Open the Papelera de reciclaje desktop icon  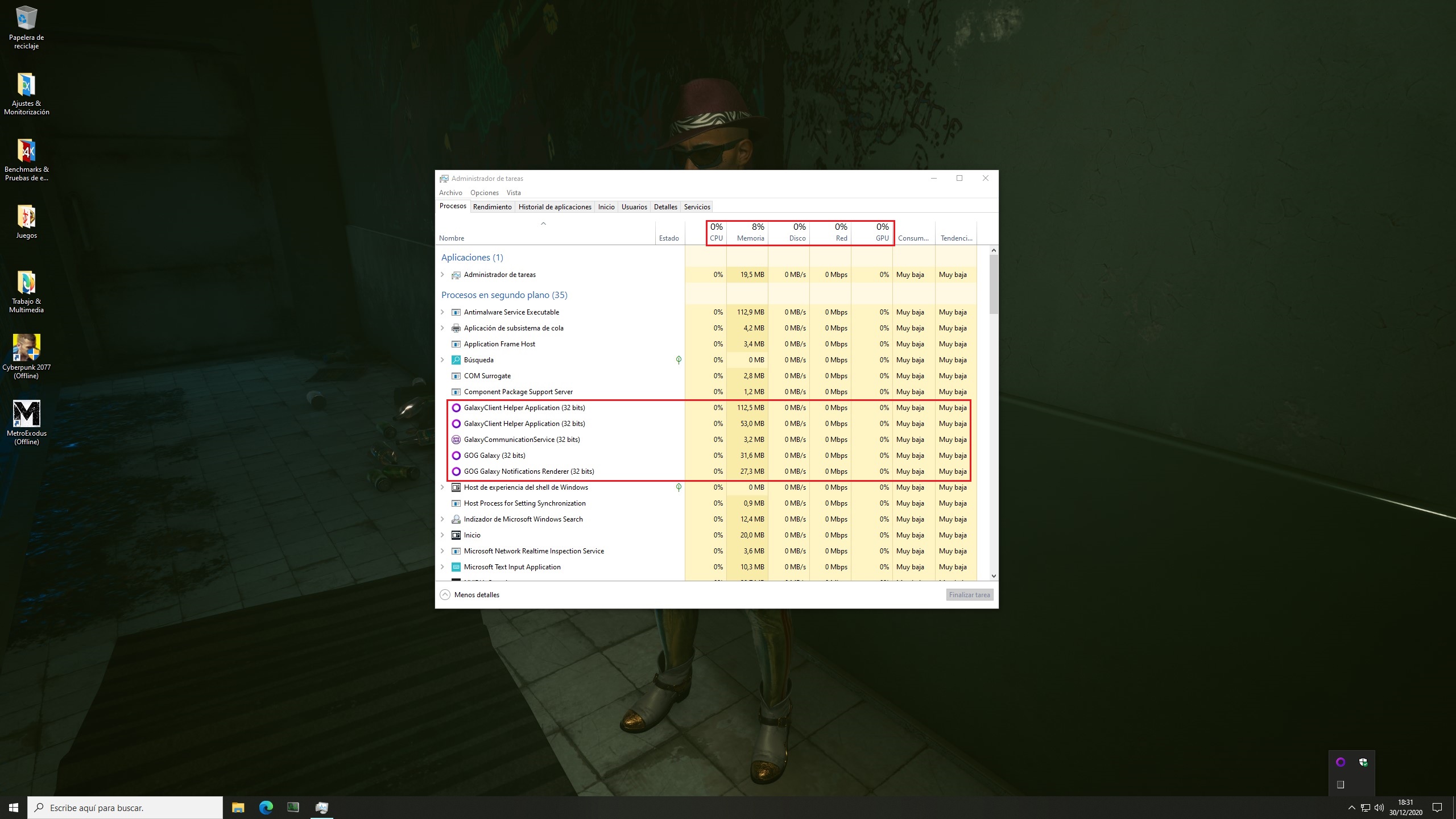point(26,28)
